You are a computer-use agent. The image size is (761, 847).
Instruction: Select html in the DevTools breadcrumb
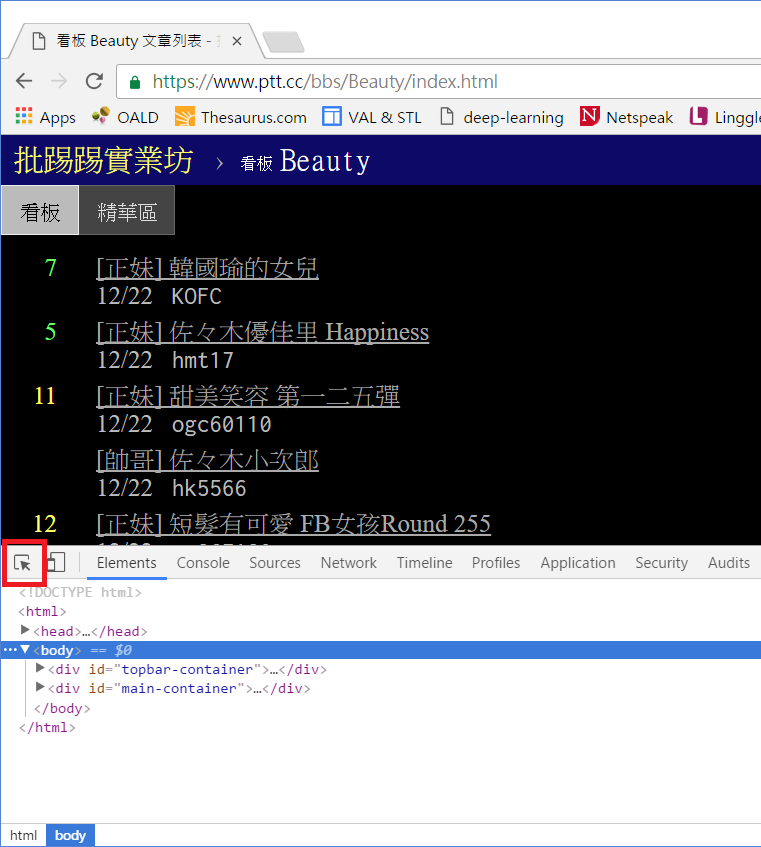pyautogui.click(x=23, y=835)
